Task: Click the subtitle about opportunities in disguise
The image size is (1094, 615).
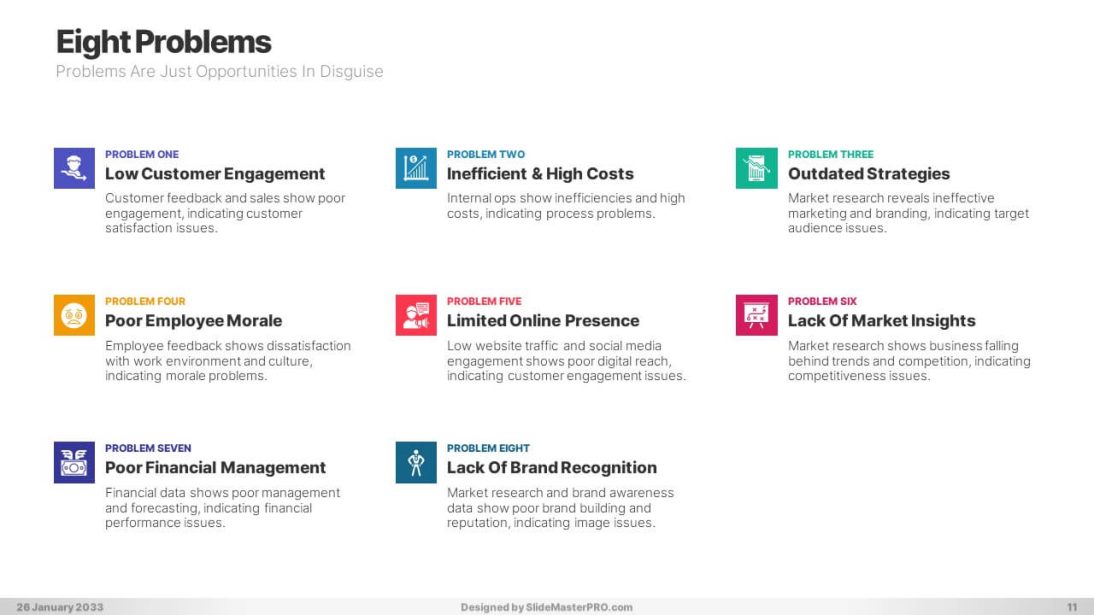Action: (219, 72)
